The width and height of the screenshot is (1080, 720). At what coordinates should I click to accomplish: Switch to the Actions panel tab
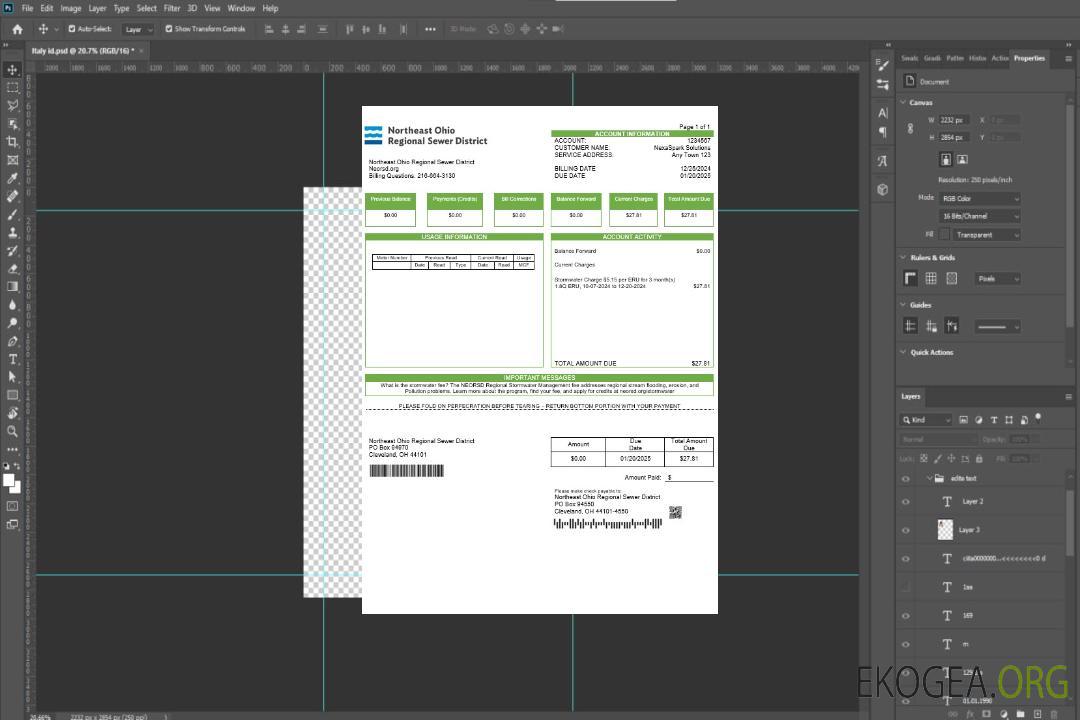pyautogui.click(x=999, y=58)
